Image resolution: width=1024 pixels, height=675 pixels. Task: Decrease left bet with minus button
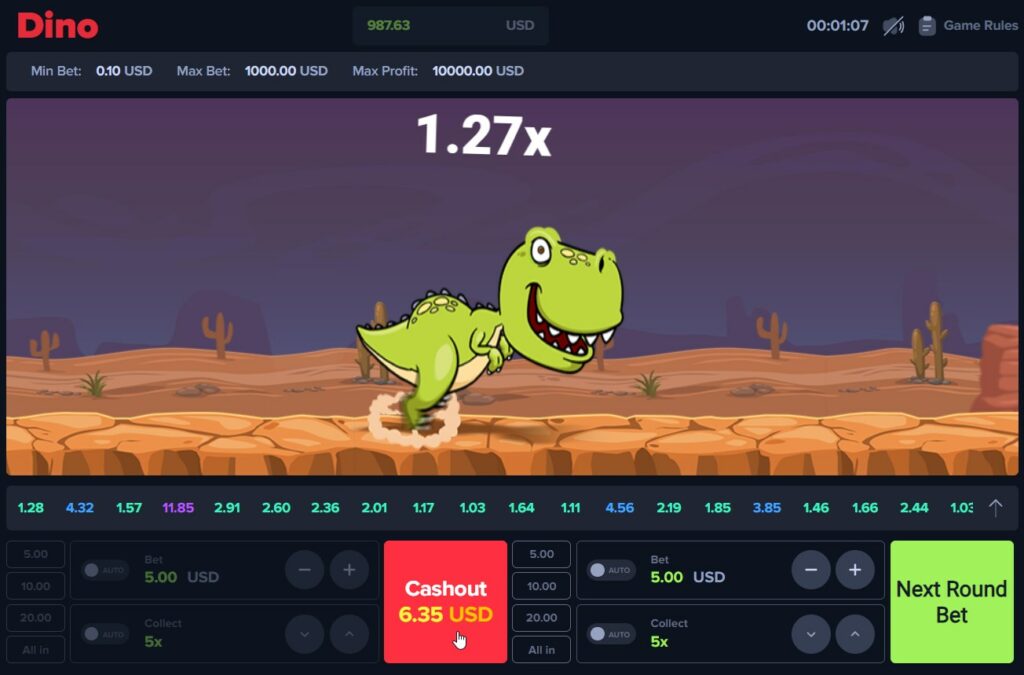pos(305,570)
